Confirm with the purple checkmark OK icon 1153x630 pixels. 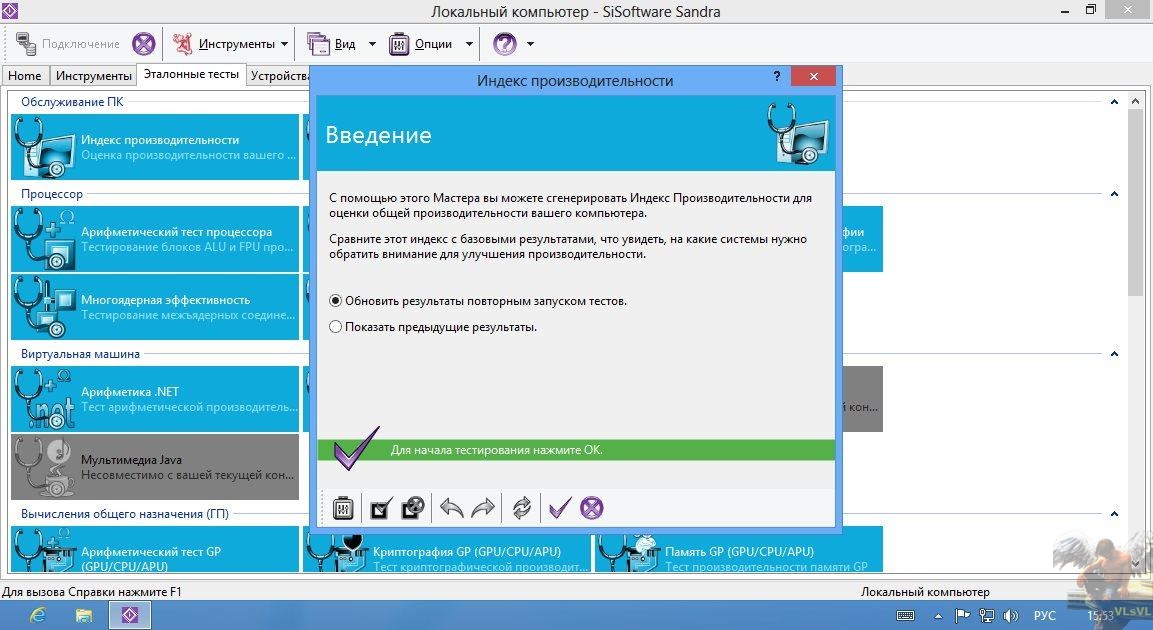[x=560, y=508]
